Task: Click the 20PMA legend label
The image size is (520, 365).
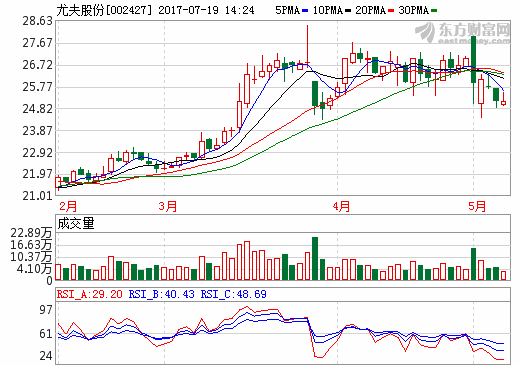Action: click(x=370, y=10)
